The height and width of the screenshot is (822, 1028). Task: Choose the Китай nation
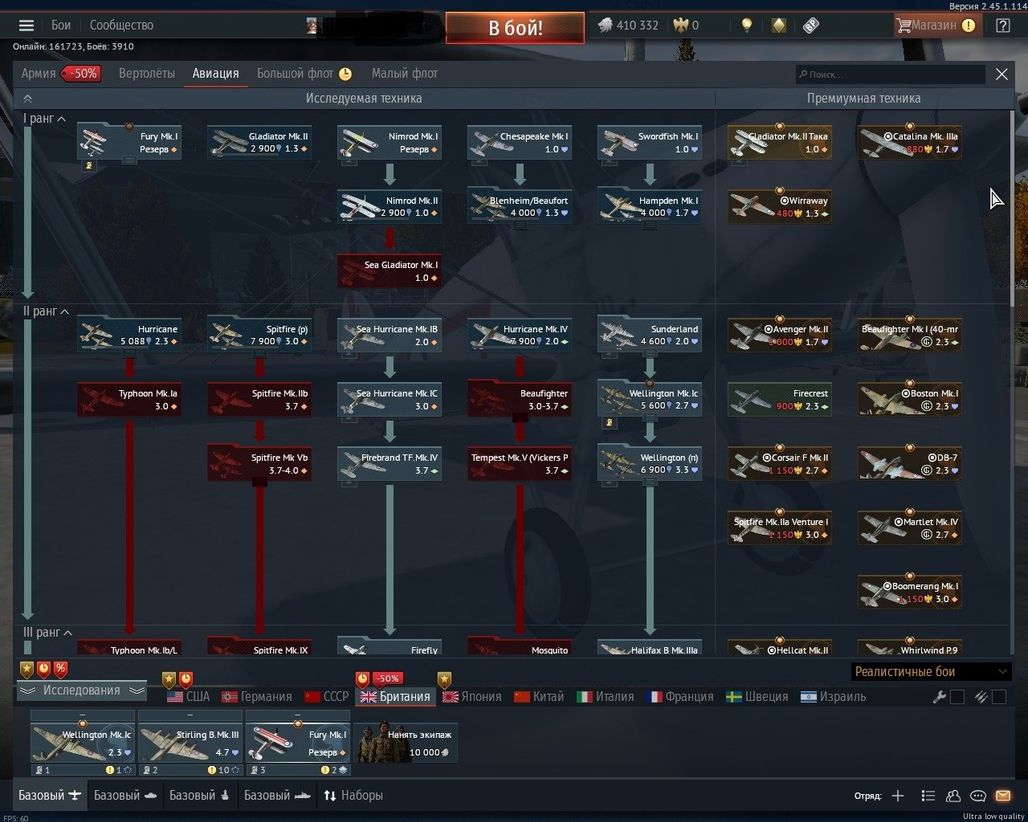point(539,696)
